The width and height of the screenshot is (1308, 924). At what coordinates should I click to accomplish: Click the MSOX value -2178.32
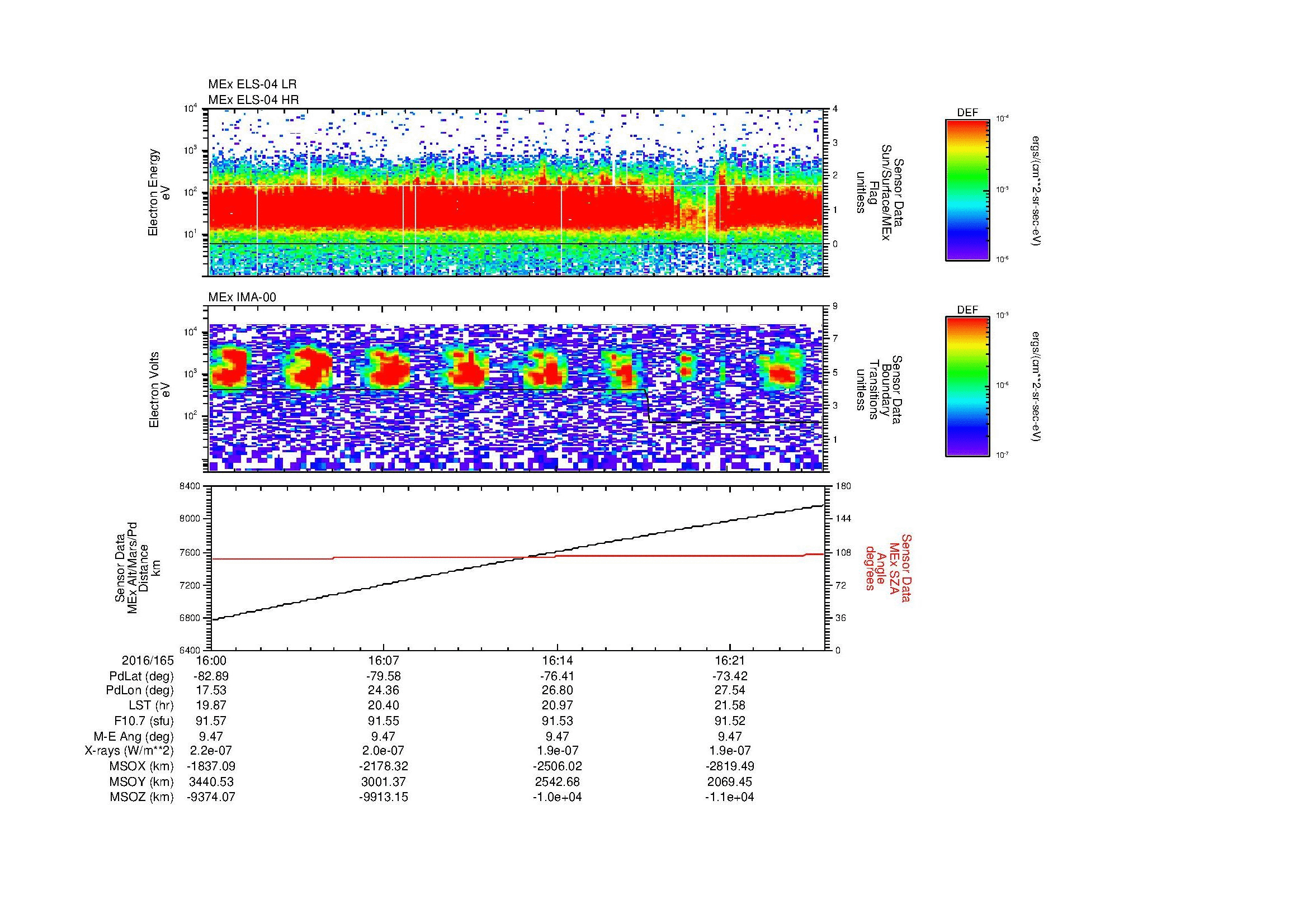pyautogui.click(x=384, y=766)
